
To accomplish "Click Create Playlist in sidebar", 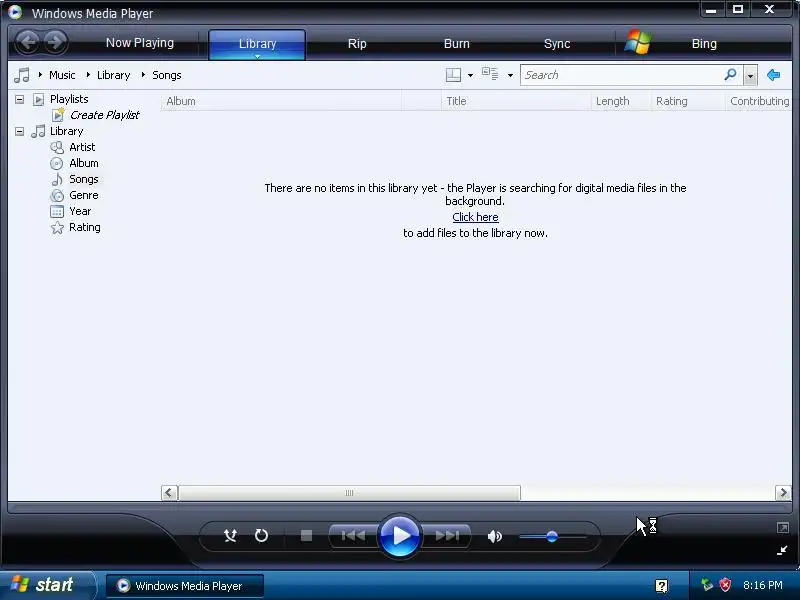I will (105, 115).
